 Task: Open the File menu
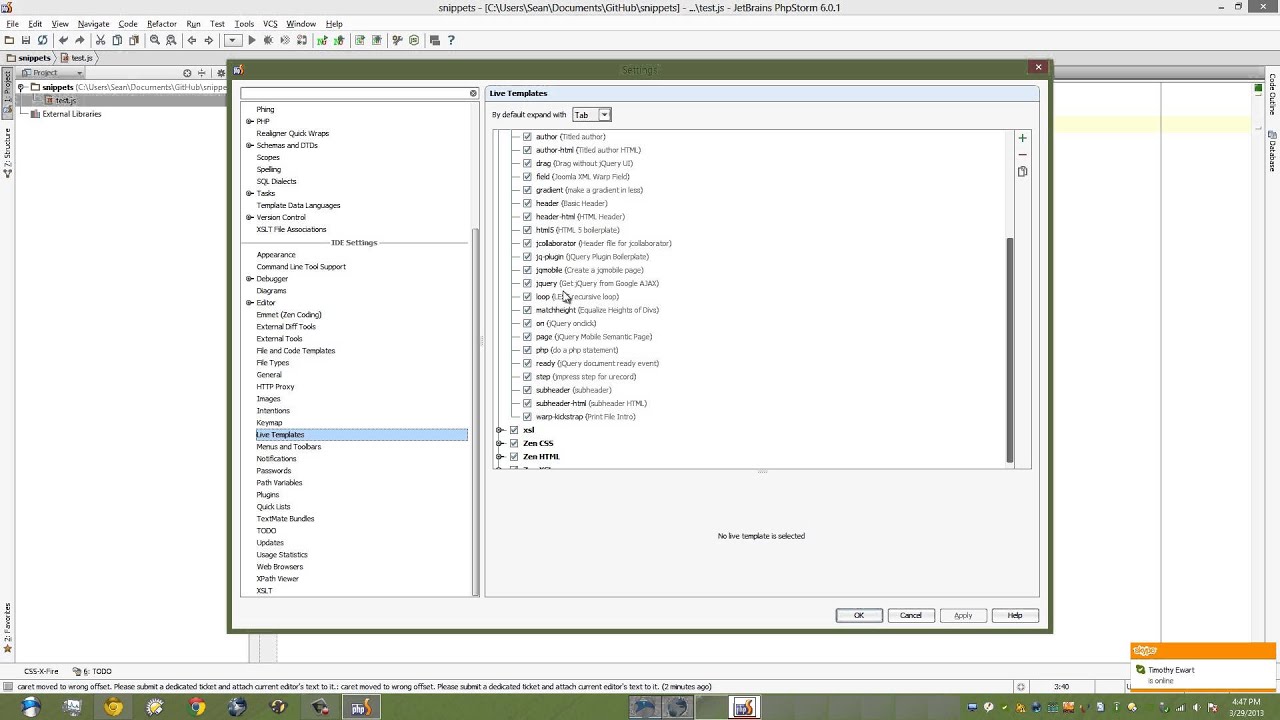pos(12,24)
